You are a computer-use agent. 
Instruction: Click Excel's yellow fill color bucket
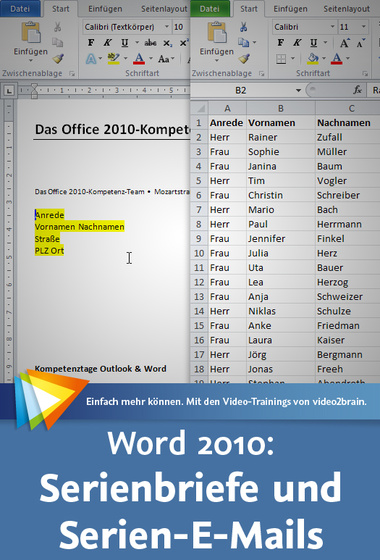[313, 59]
